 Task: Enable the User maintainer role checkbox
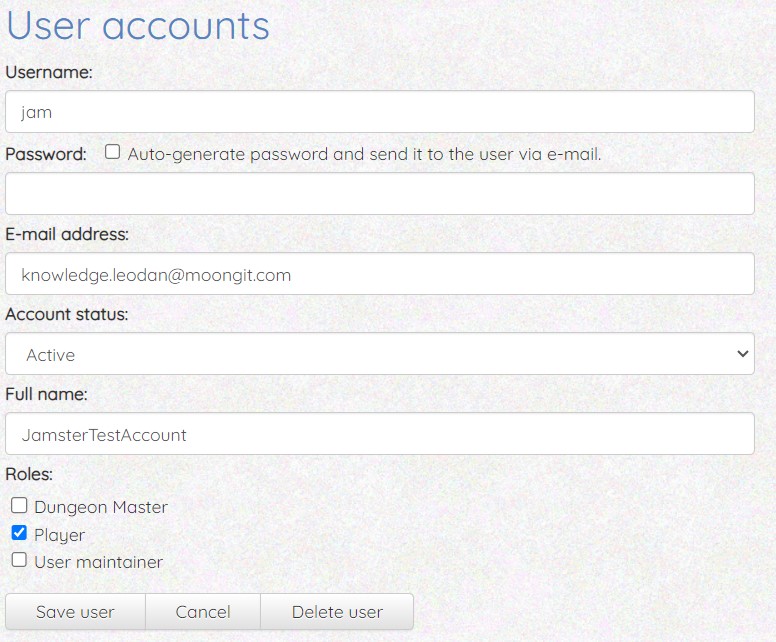(19, 560)
